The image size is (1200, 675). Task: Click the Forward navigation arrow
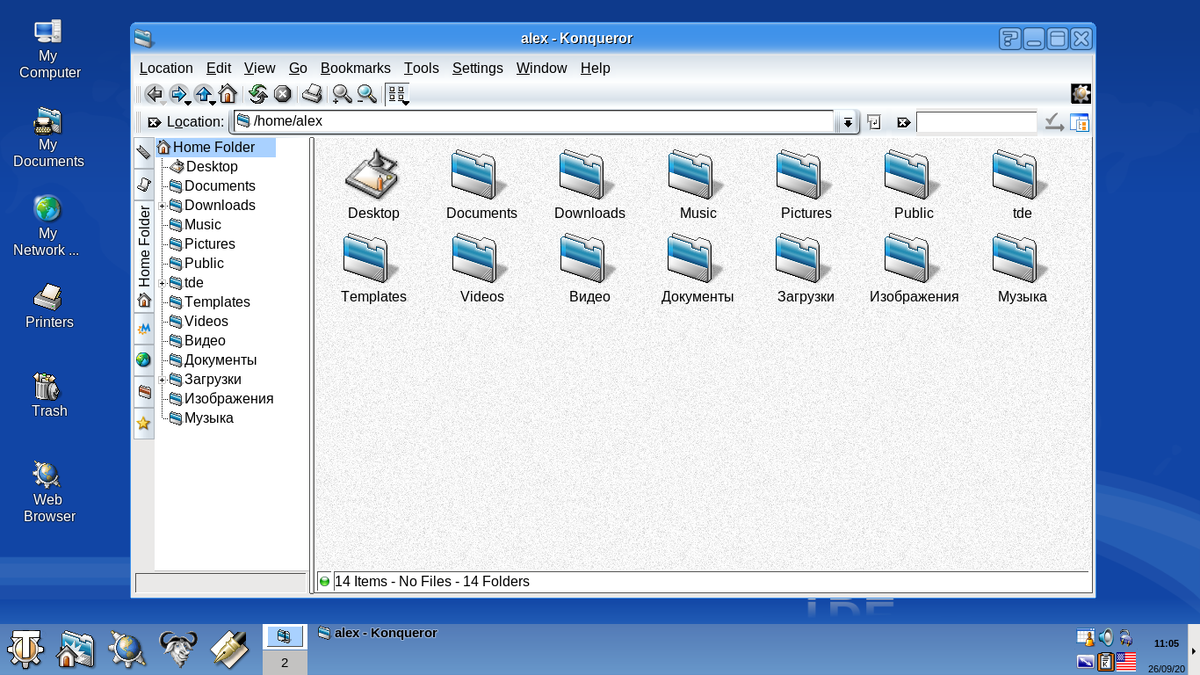pyautogui.click(x=178, y=94)
